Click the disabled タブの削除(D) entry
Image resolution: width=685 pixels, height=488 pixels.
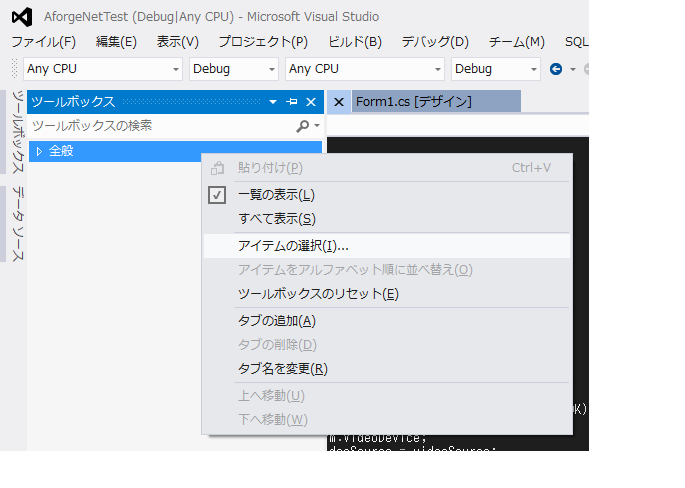[387, 345]
